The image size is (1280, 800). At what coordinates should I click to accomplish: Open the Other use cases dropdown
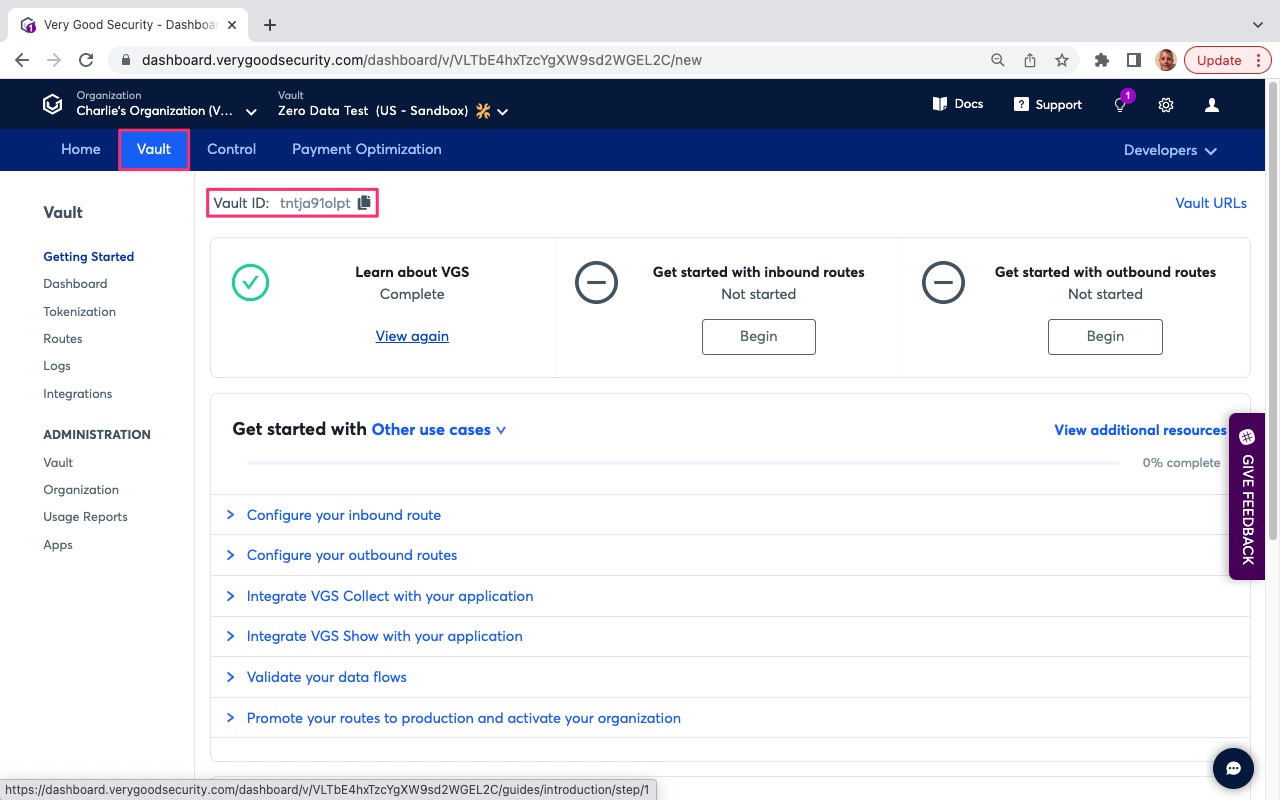[439, 430]
